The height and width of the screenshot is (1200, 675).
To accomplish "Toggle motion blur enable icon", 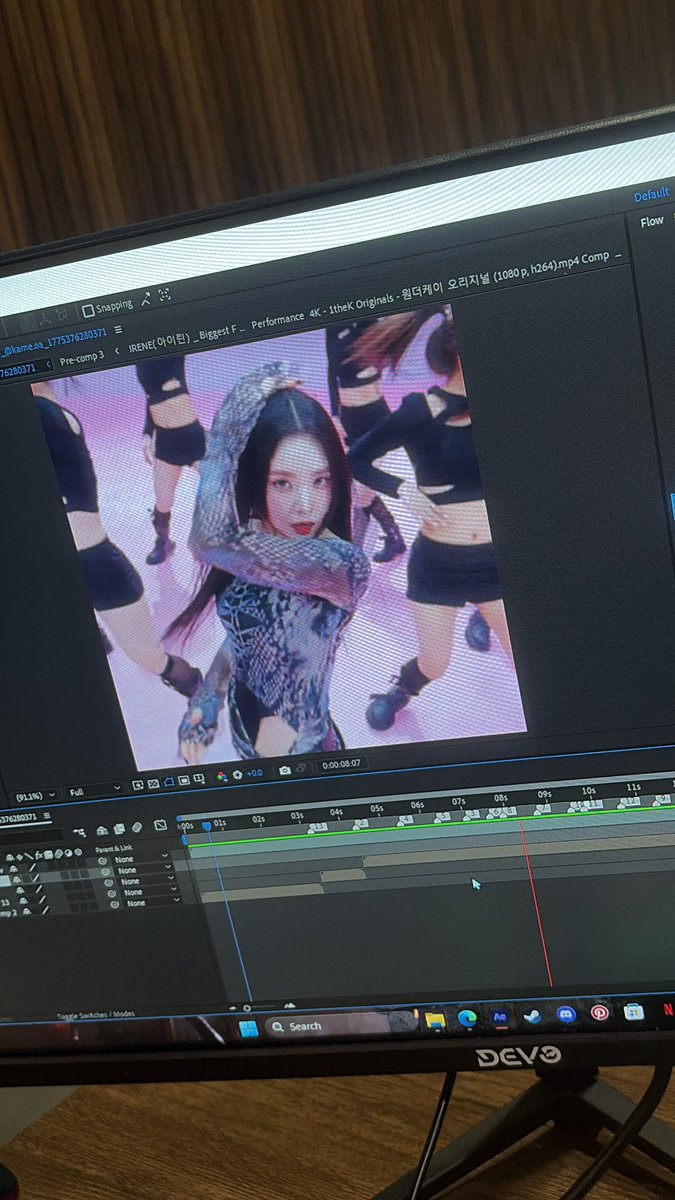I will [137, 827].
